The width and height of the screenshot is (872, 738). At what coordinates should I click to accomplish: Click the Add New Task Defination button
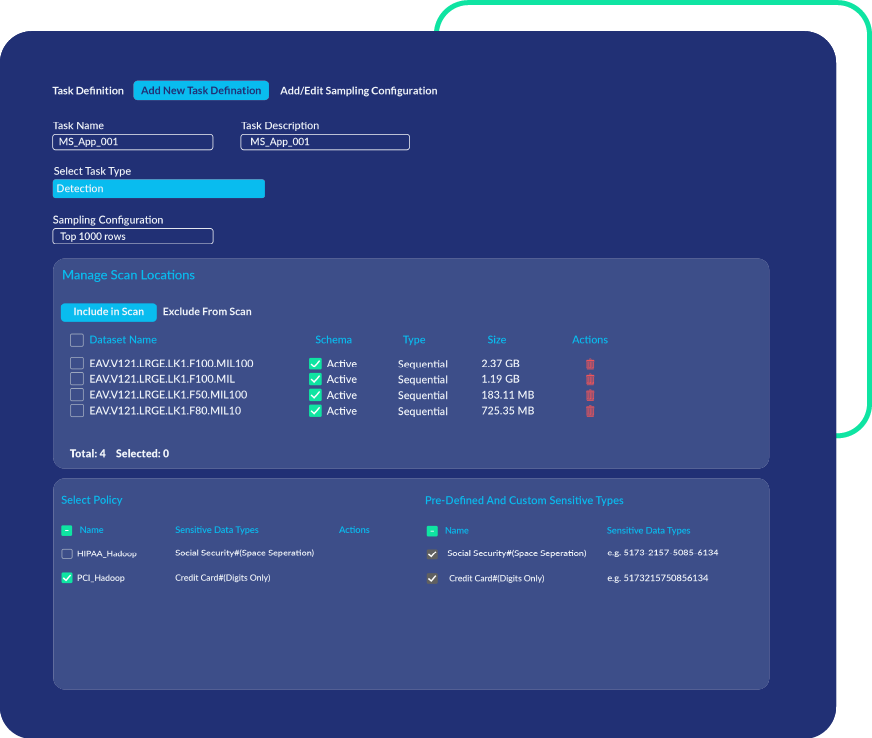click(x=201, y=90)
